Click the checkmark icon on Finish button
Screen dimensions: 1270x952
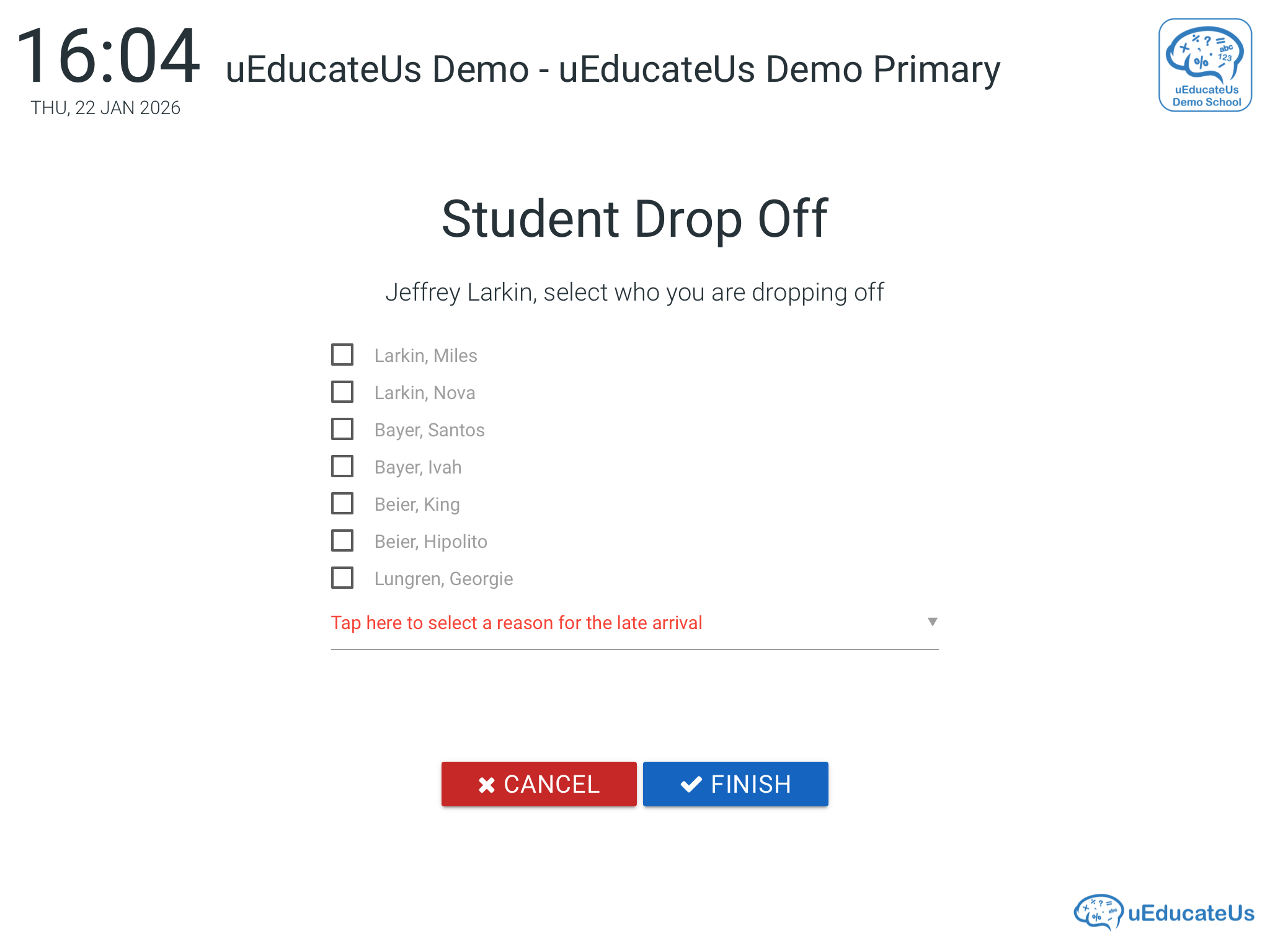click(691, 785)
